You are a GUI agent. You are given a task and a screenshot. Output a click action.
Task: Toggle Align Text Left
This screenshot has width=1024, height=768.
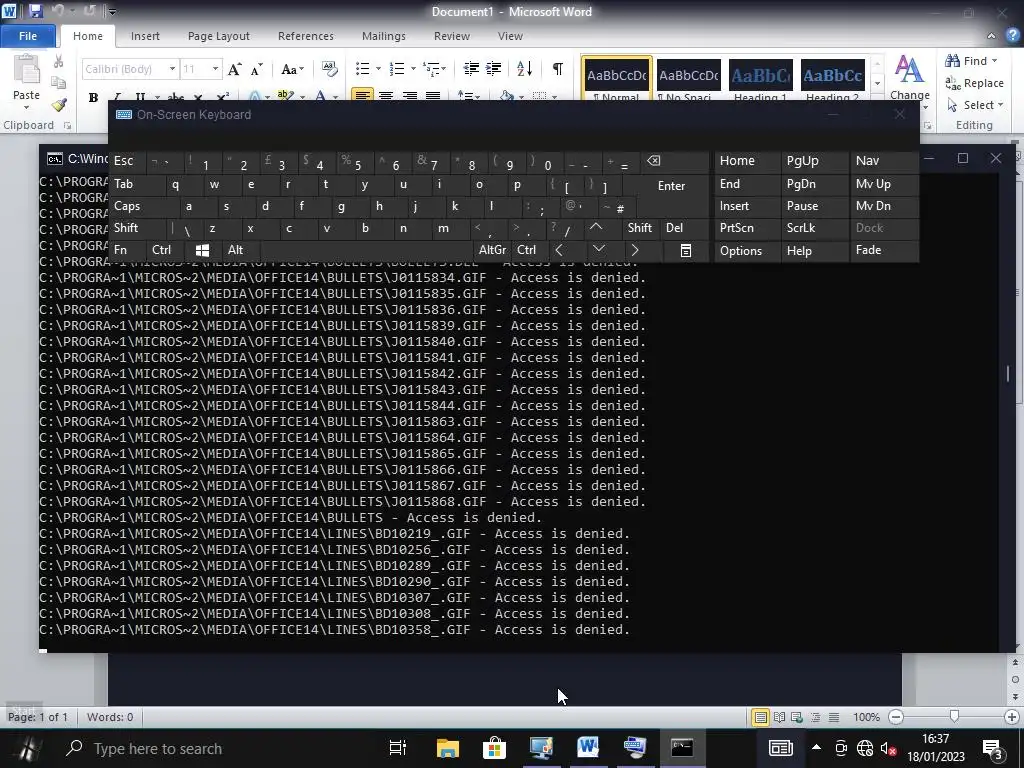[362, 96]
